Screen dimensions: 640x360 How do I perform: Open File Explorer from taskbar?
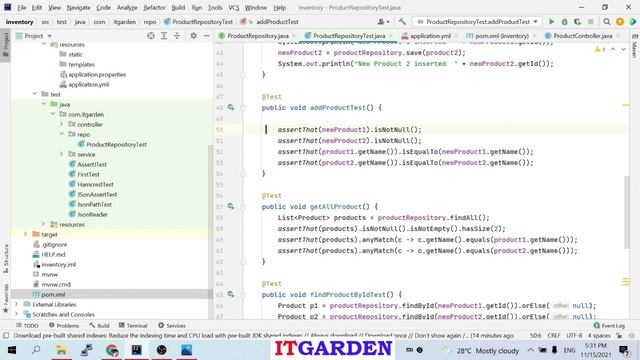click(61, 350)
